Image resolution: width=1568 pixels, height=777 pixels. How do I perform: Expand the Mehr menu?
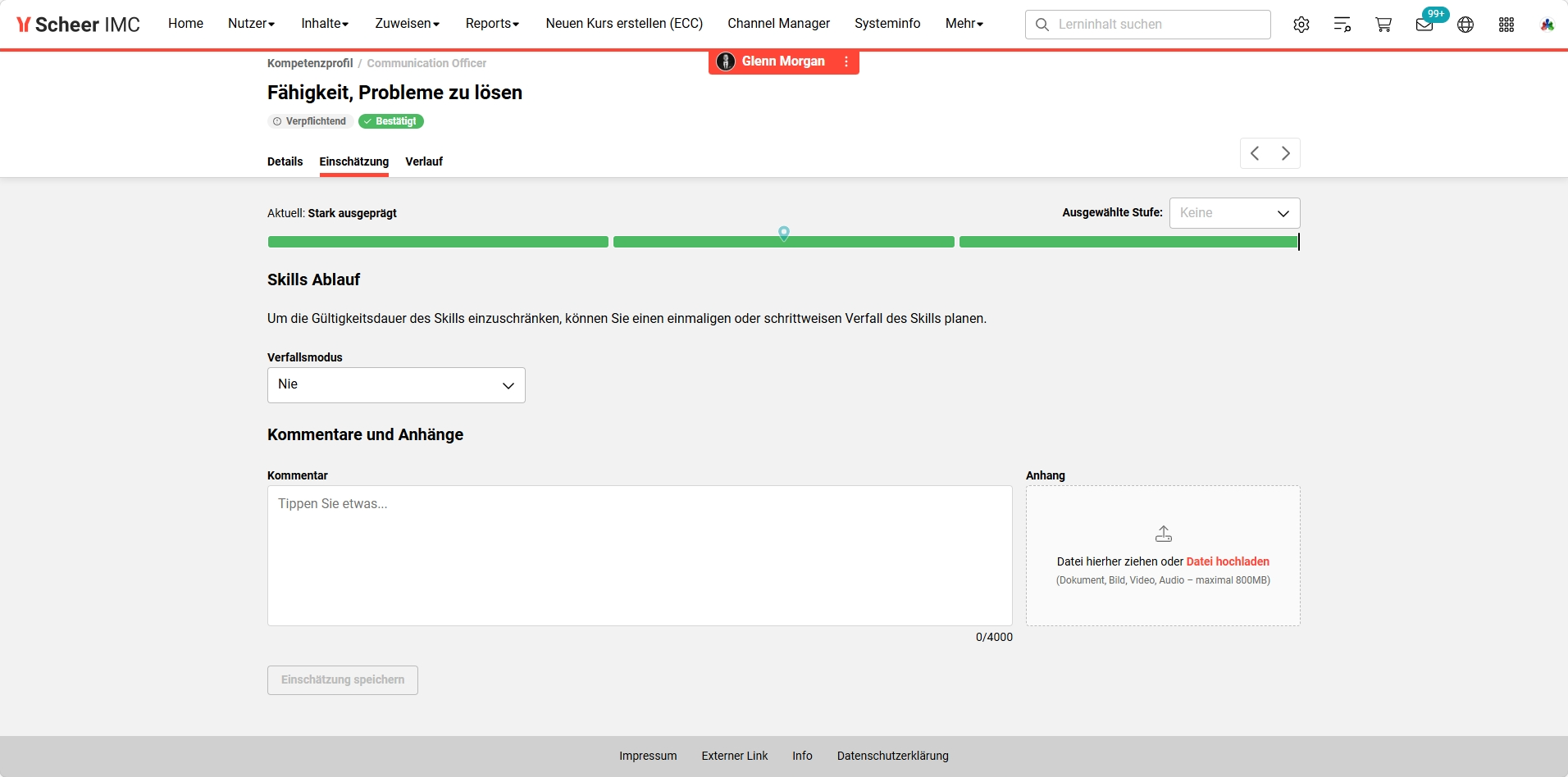pos(964,24)
